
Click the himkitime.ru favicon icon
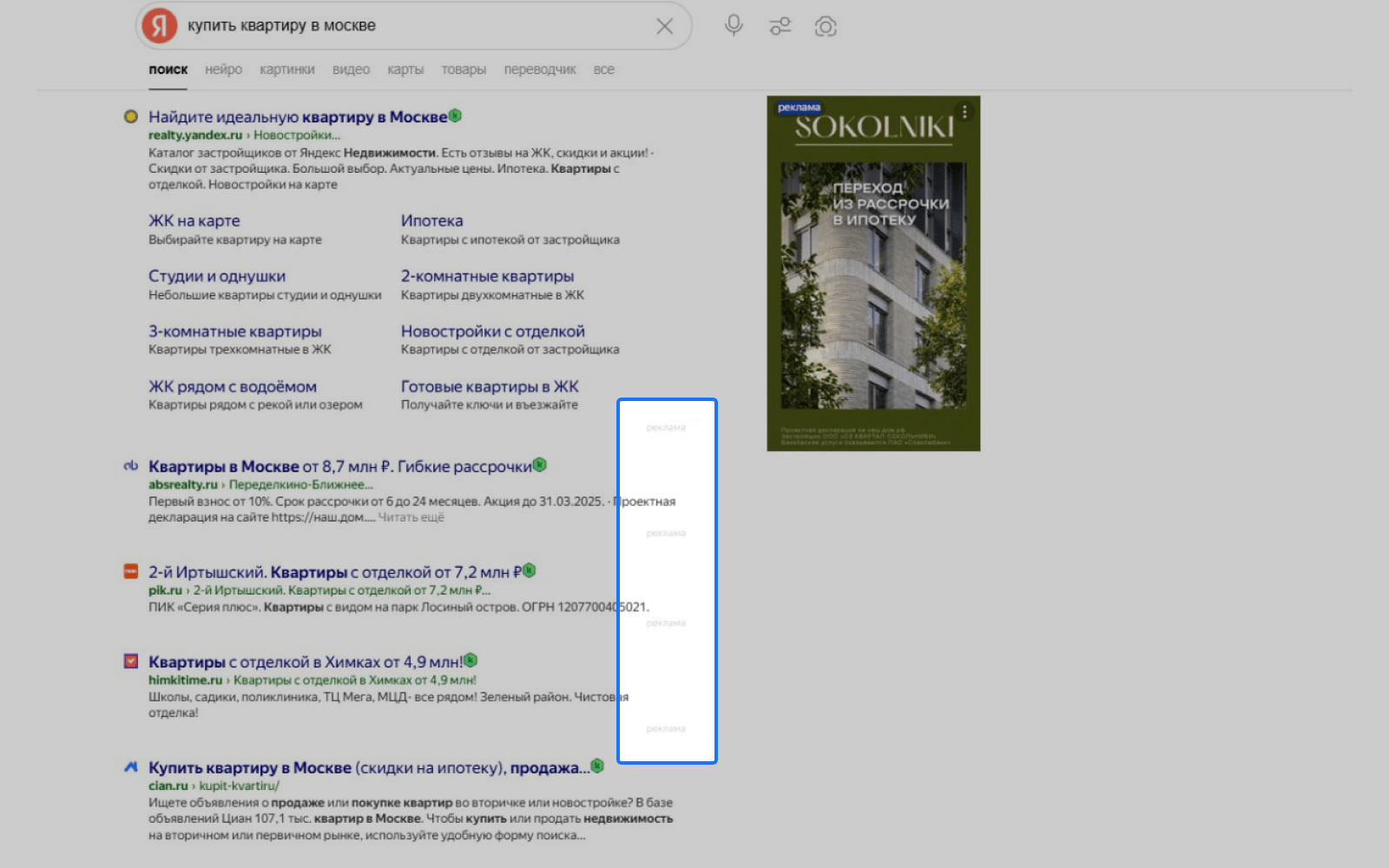(x=131, y=661)
